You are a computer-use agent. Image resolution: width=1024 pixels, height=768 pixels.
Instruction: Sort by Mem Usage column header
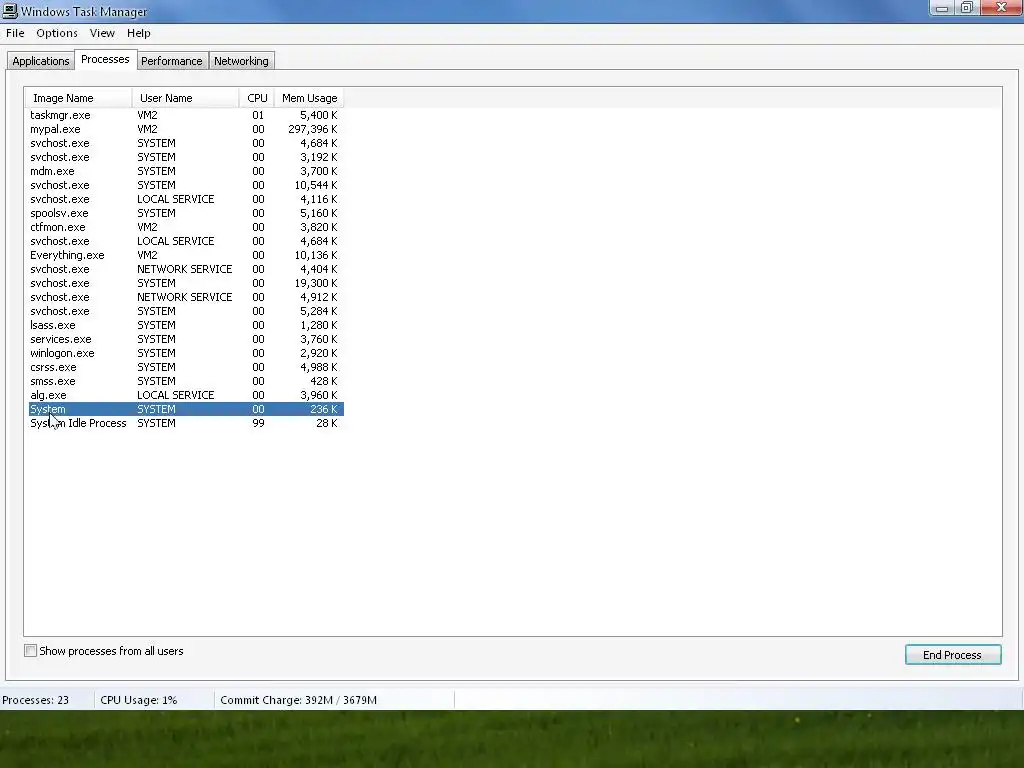(x=310, y=98)
